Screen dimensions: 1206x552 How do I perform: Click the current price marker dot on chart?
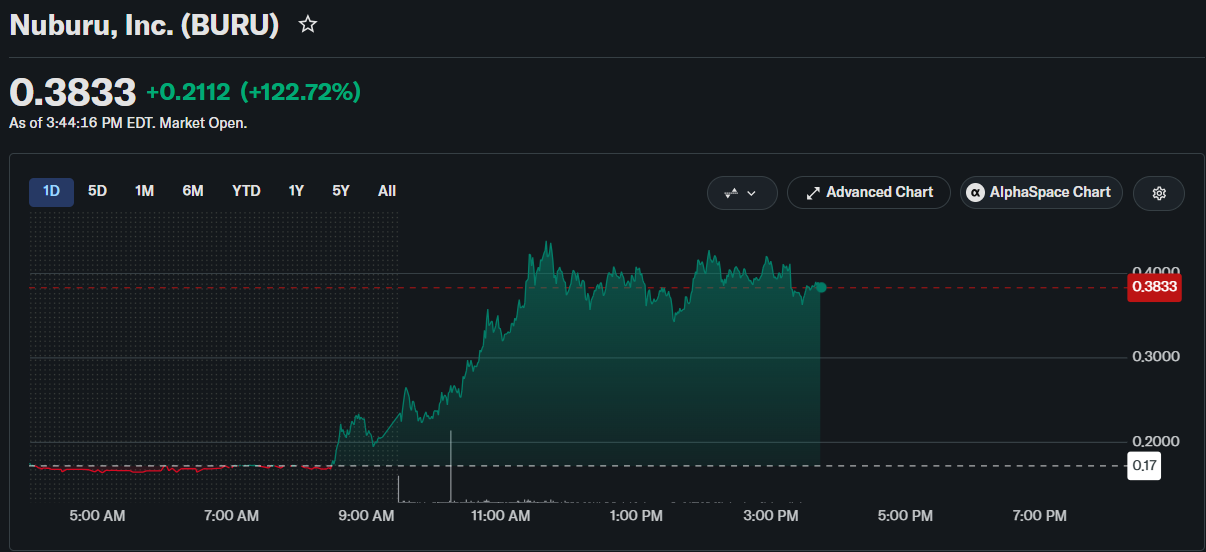821,287
